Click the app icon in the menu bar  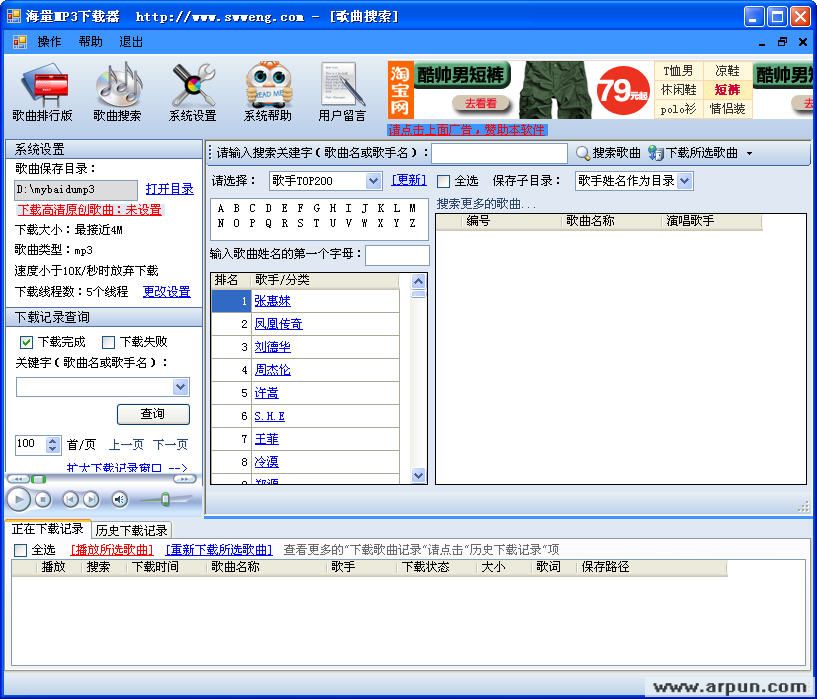[20, 42]
